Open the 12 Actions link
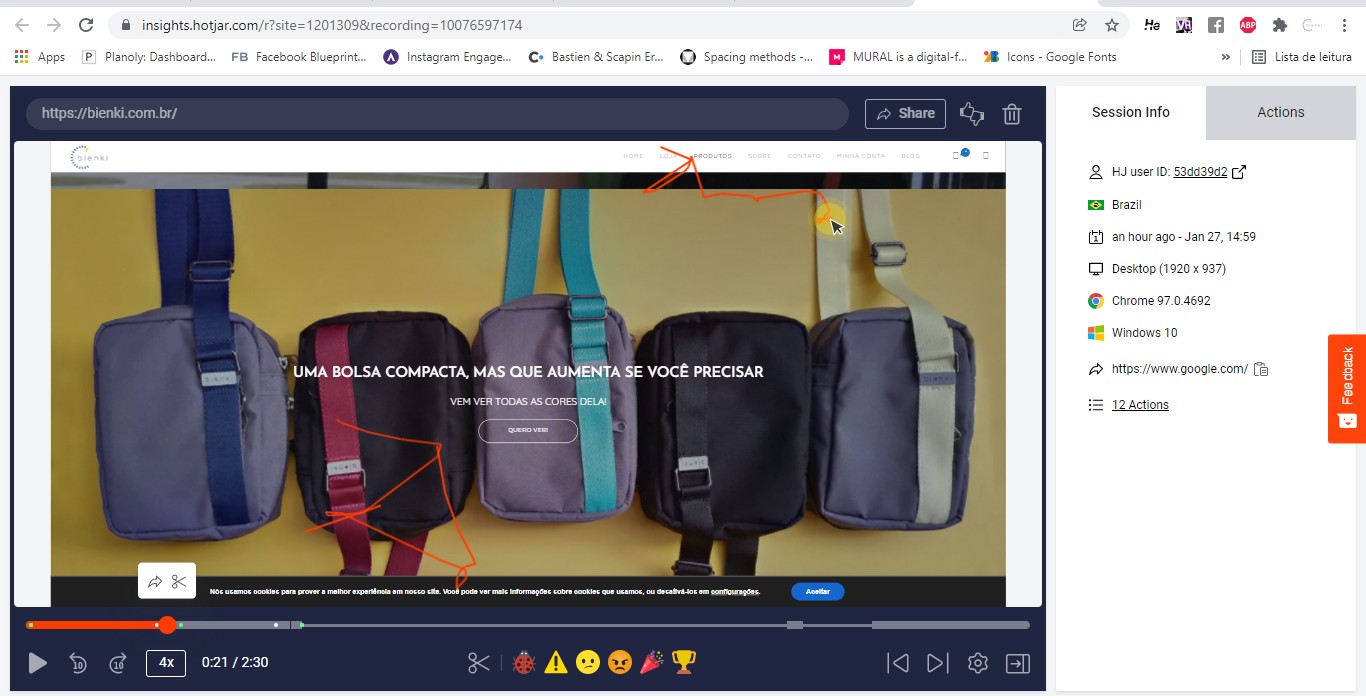Screen dimensions: 1366x696 pyautogui.click(x=1140, y=405)
